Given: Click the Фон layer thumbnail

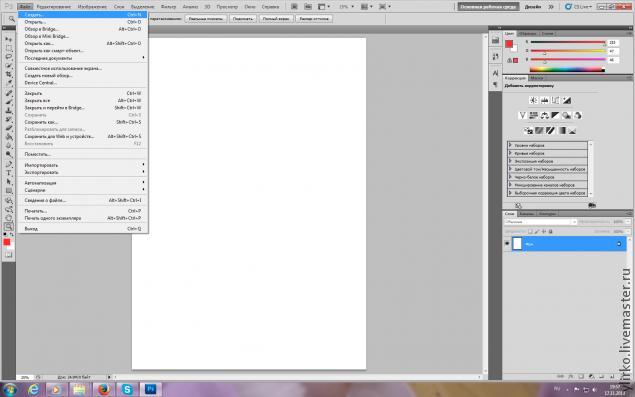Looking at the screenshot, I should tap(517, 243).
